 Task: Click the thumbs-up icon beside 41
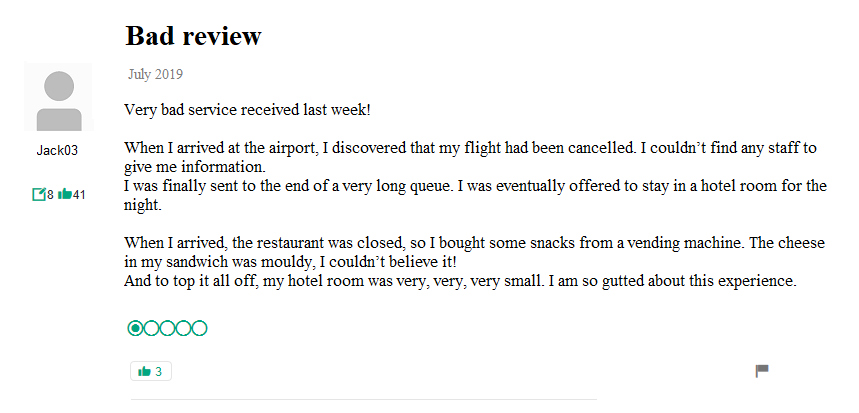point(65,194)
